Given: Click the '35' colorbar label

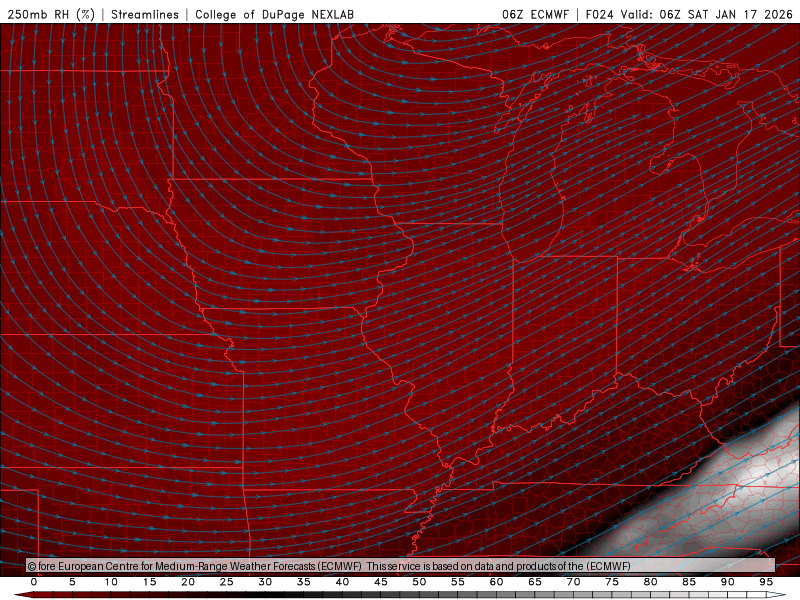Looking at the screenshot, I should (304, 582).
